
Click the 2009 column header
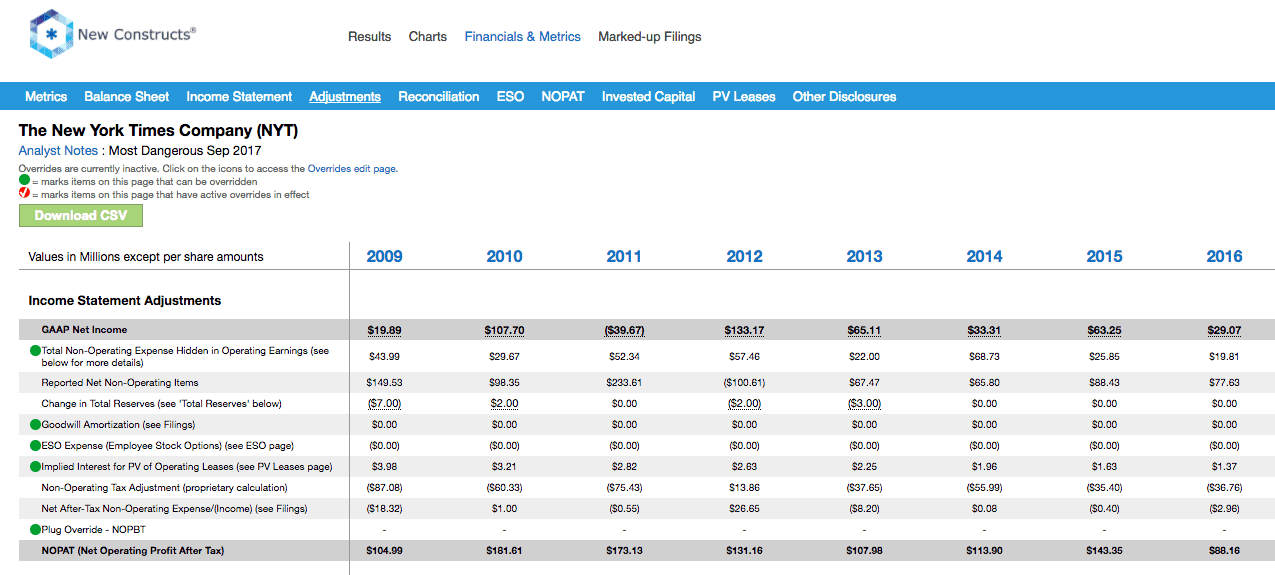pos(385,257)
